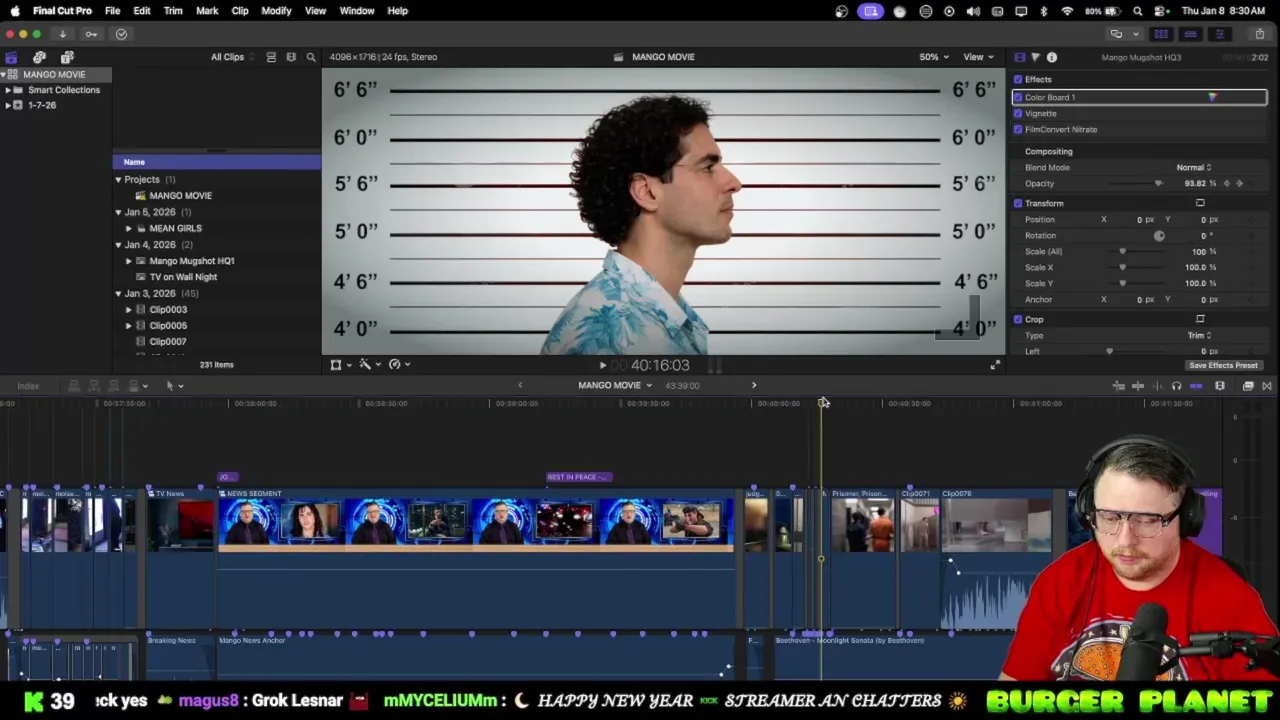Open the Crop Type Trim dropdown
The height and width of the screenshot is (720, 1280).
click(1199, 335)
